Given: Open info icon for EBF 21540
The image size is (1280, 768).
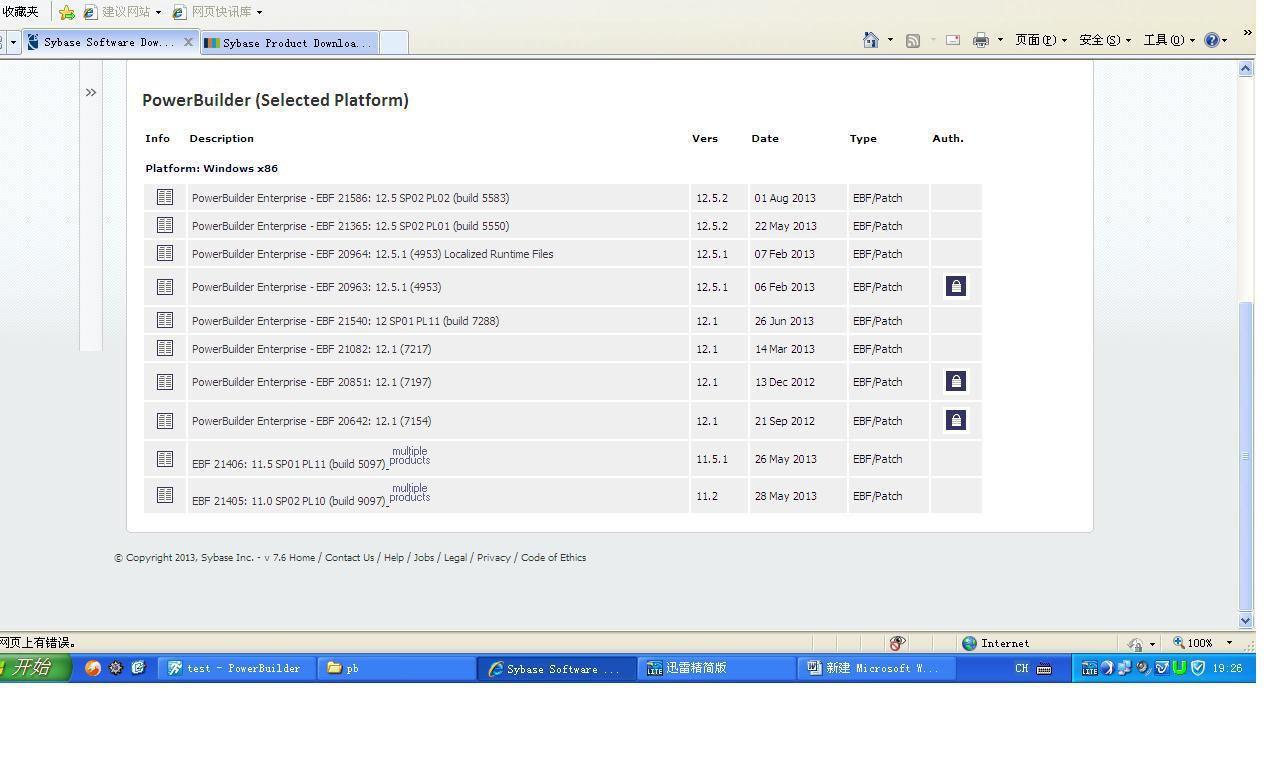Looking at the screenshot, I should [x=165, y=320].
